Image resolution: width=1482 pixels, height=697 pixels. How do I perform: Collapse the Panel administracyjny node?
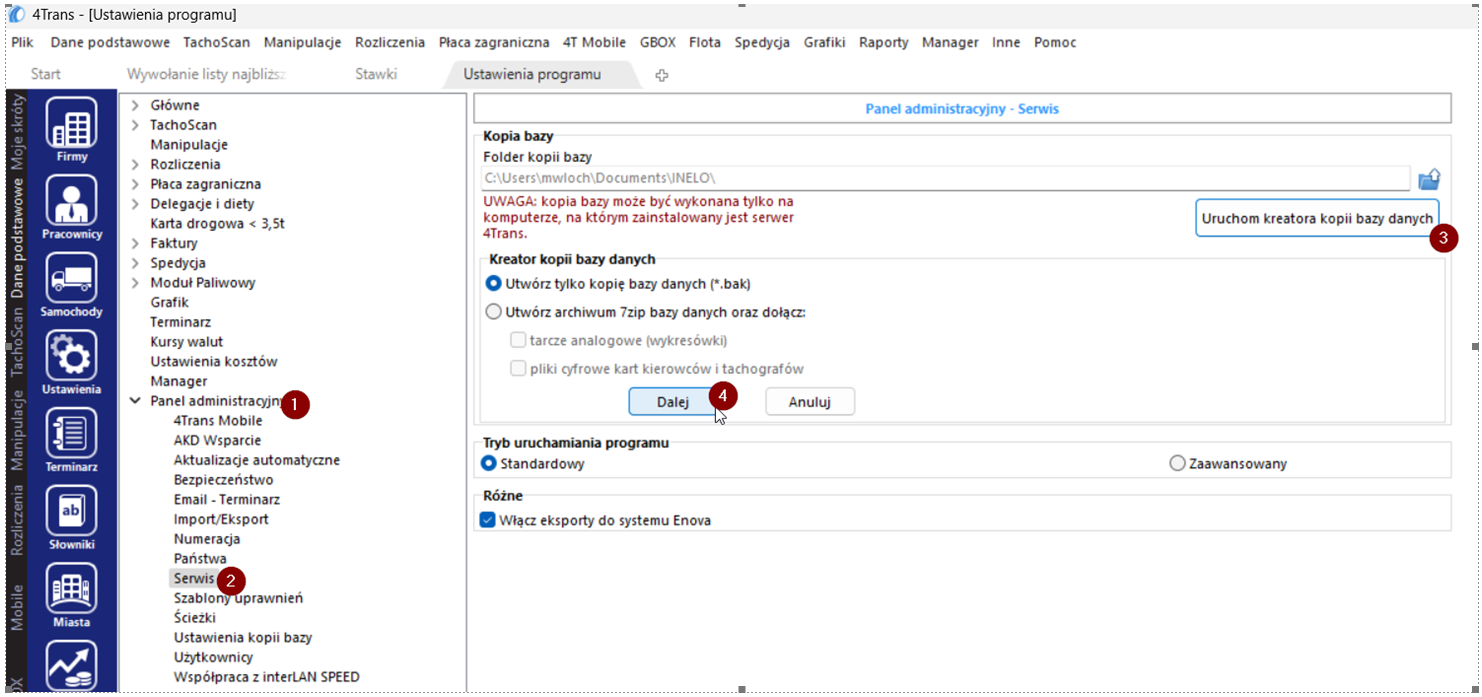click(x=135, y=401)
